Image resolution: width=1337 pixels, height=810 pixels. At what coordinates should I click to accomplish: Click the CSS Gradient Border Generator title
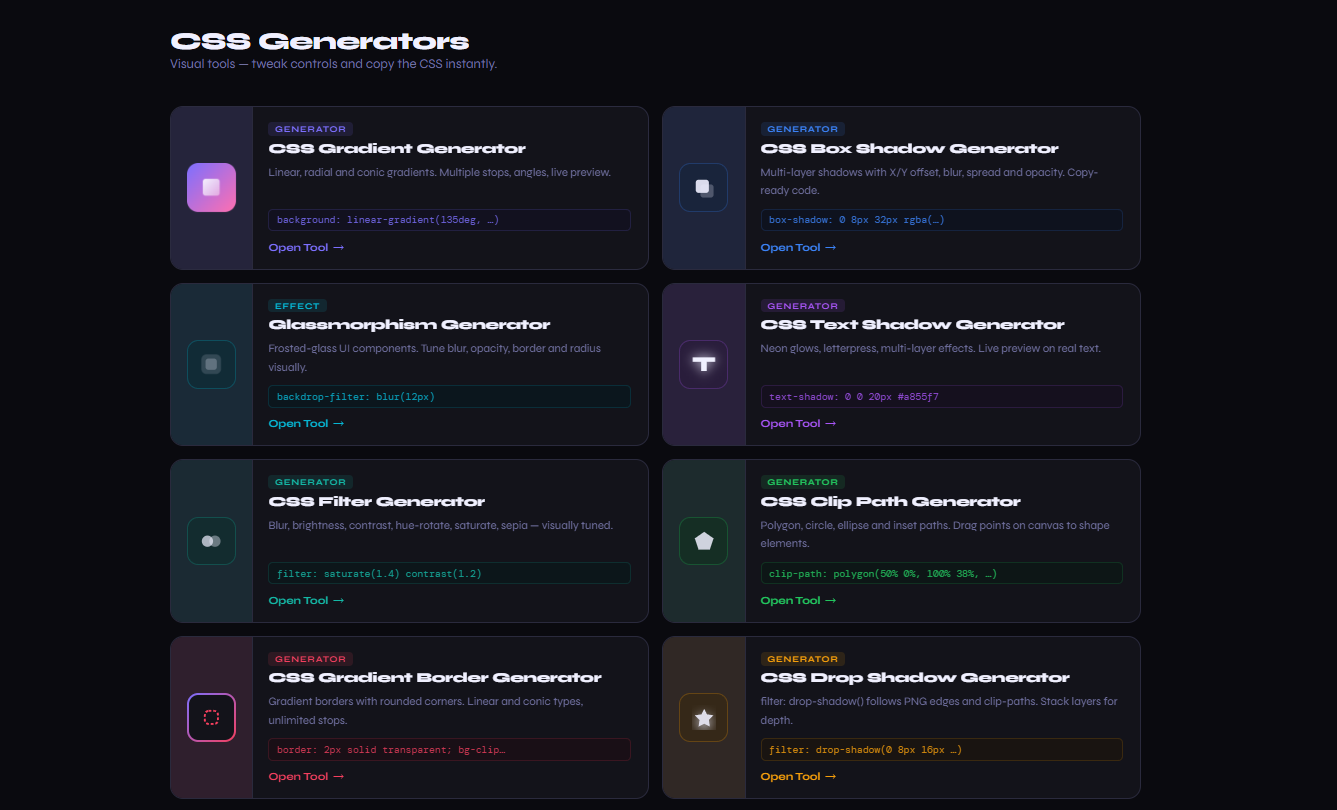click(x=435, y=678)
